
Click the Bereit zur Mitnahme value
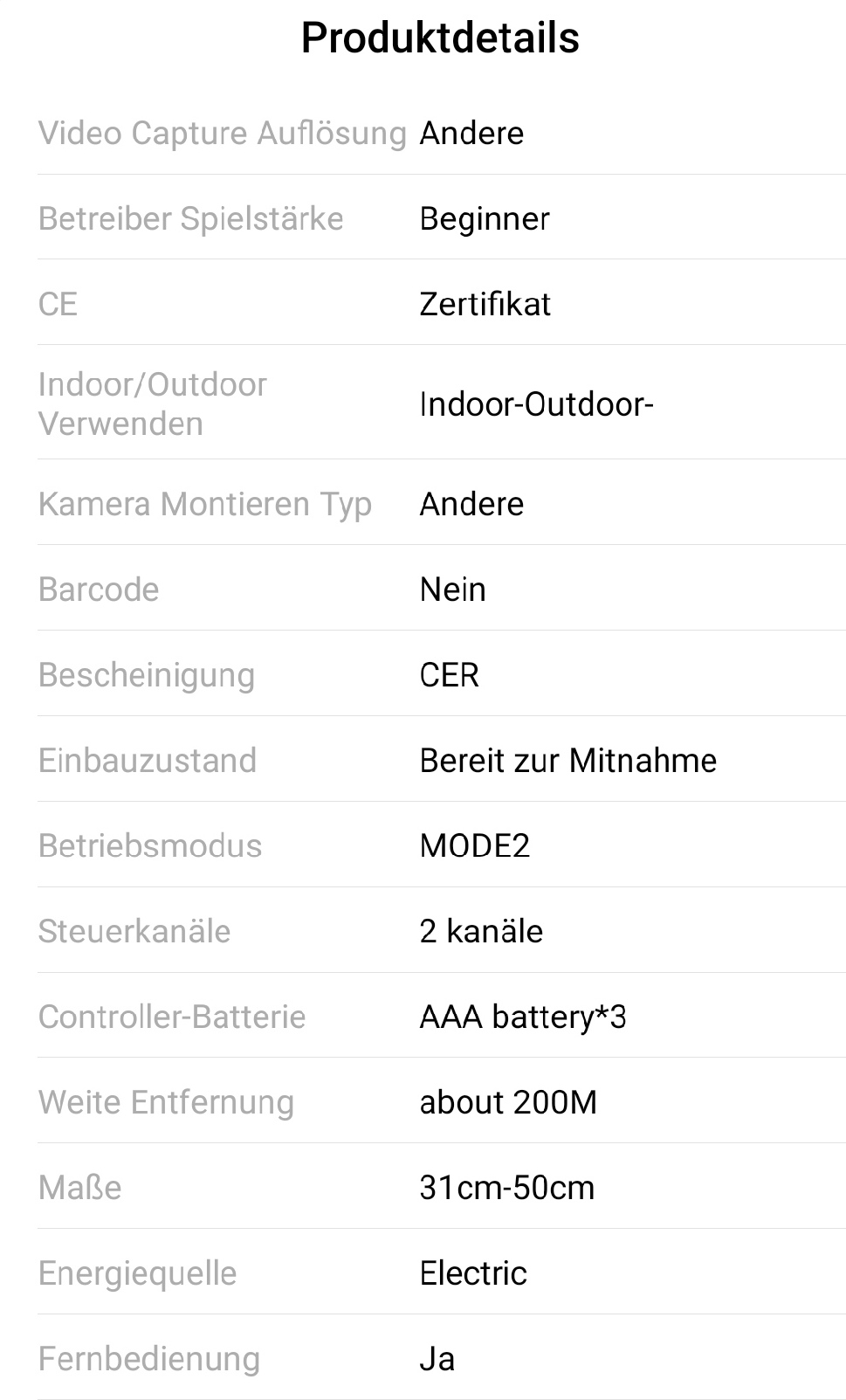(x=567, y=761)
